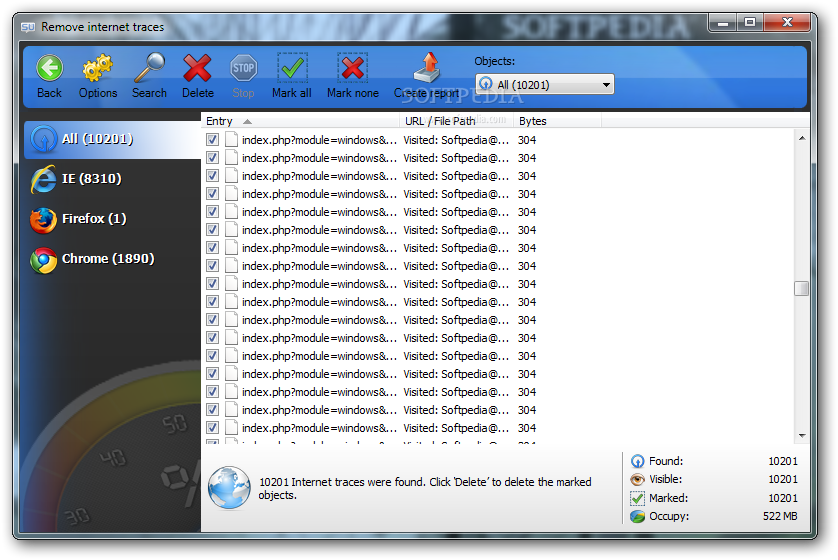Select the Firefox (1) category
The width and height of the screenshot is (838, 560).
pyautogui.click(x=112, y=219)
